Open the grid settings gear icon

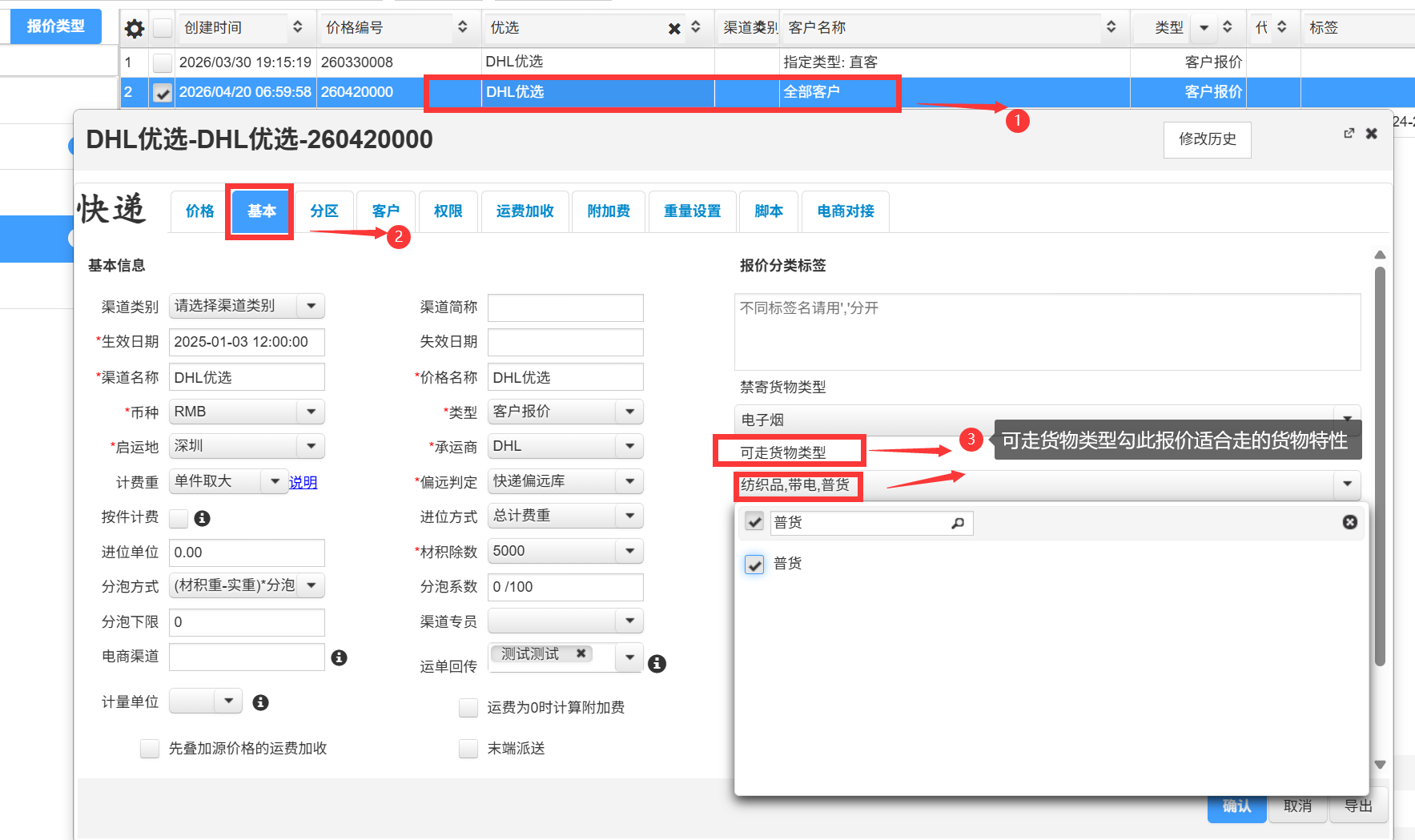point(135,28)
